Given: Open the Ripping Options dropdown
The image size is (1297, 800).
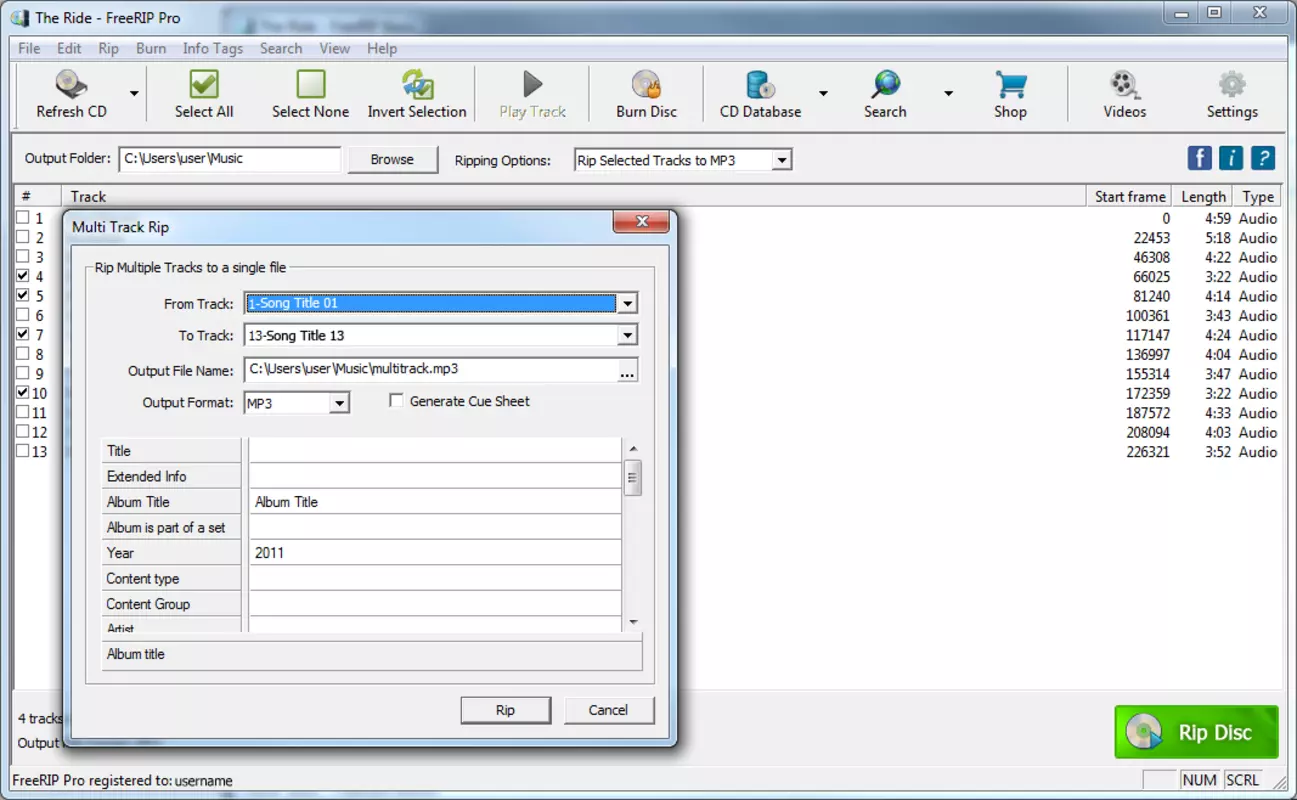Looking at the screenshot, I should point(782,160).
